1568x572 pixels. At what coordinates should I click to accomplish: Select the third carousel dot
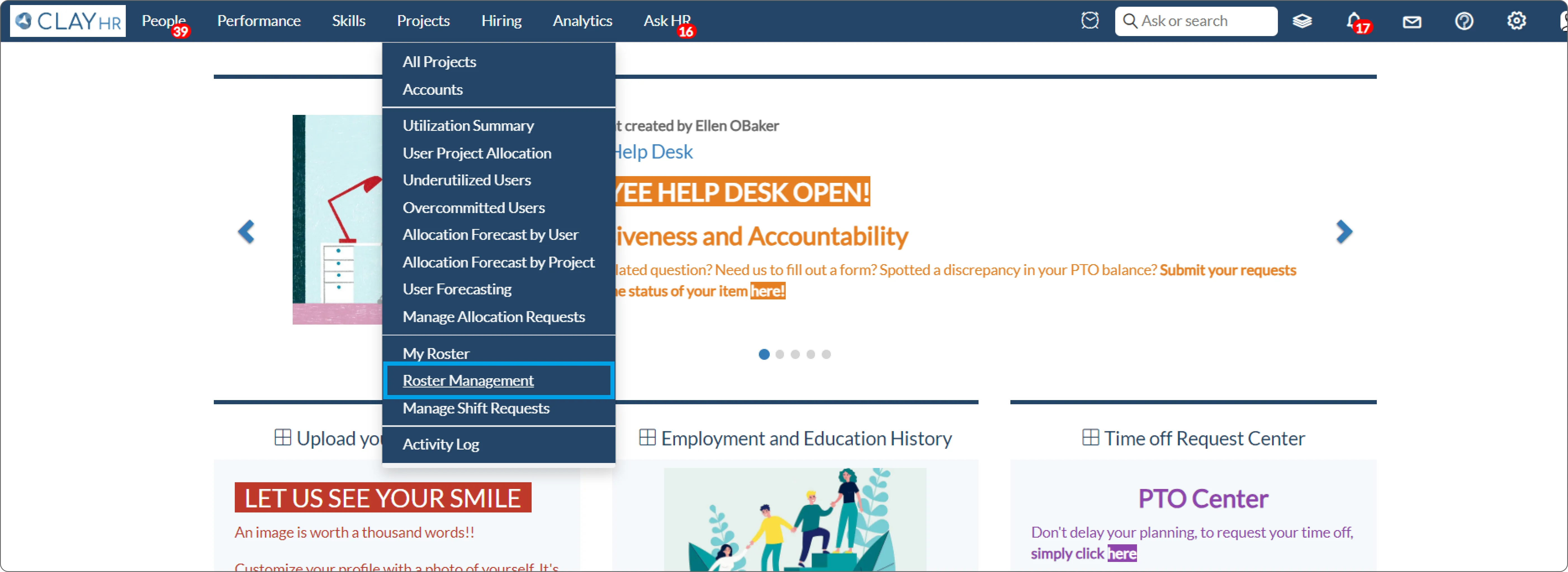pyautogui.click(x=795, y=354)
